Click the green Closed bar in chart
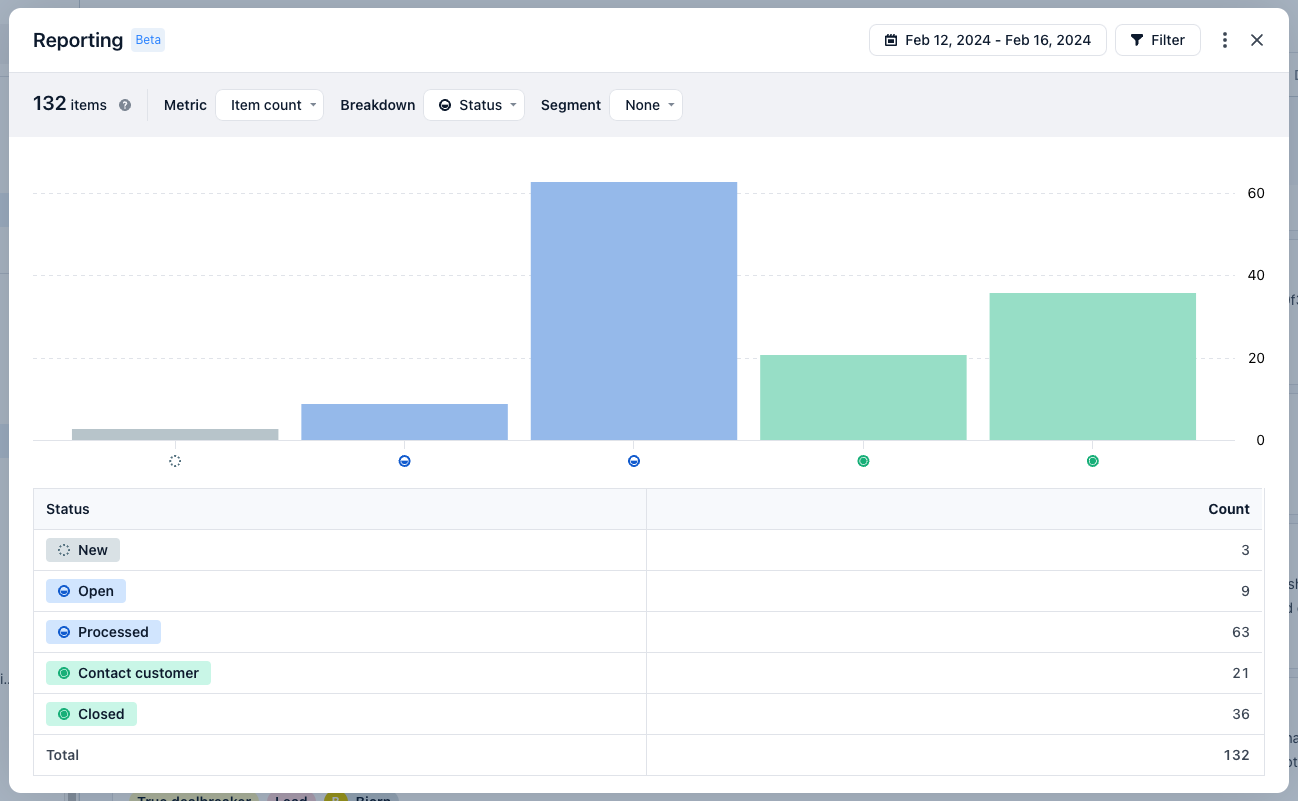 [1093, 366]
